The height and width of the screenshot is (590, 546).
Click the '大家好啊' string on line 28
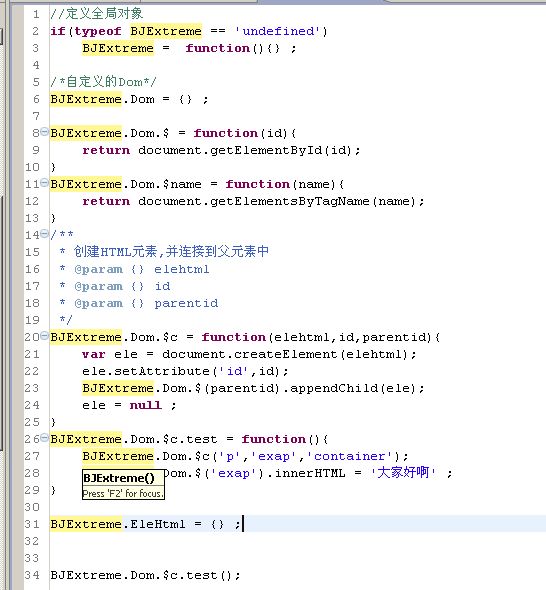pos(403,472)
